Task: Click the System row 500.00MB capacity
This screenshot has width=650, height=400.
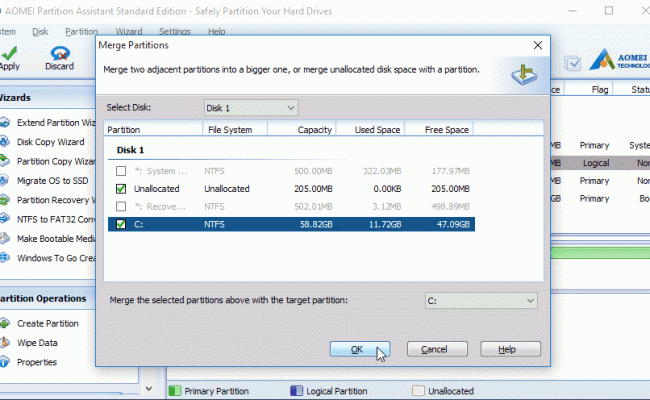Action: point(313,171)
